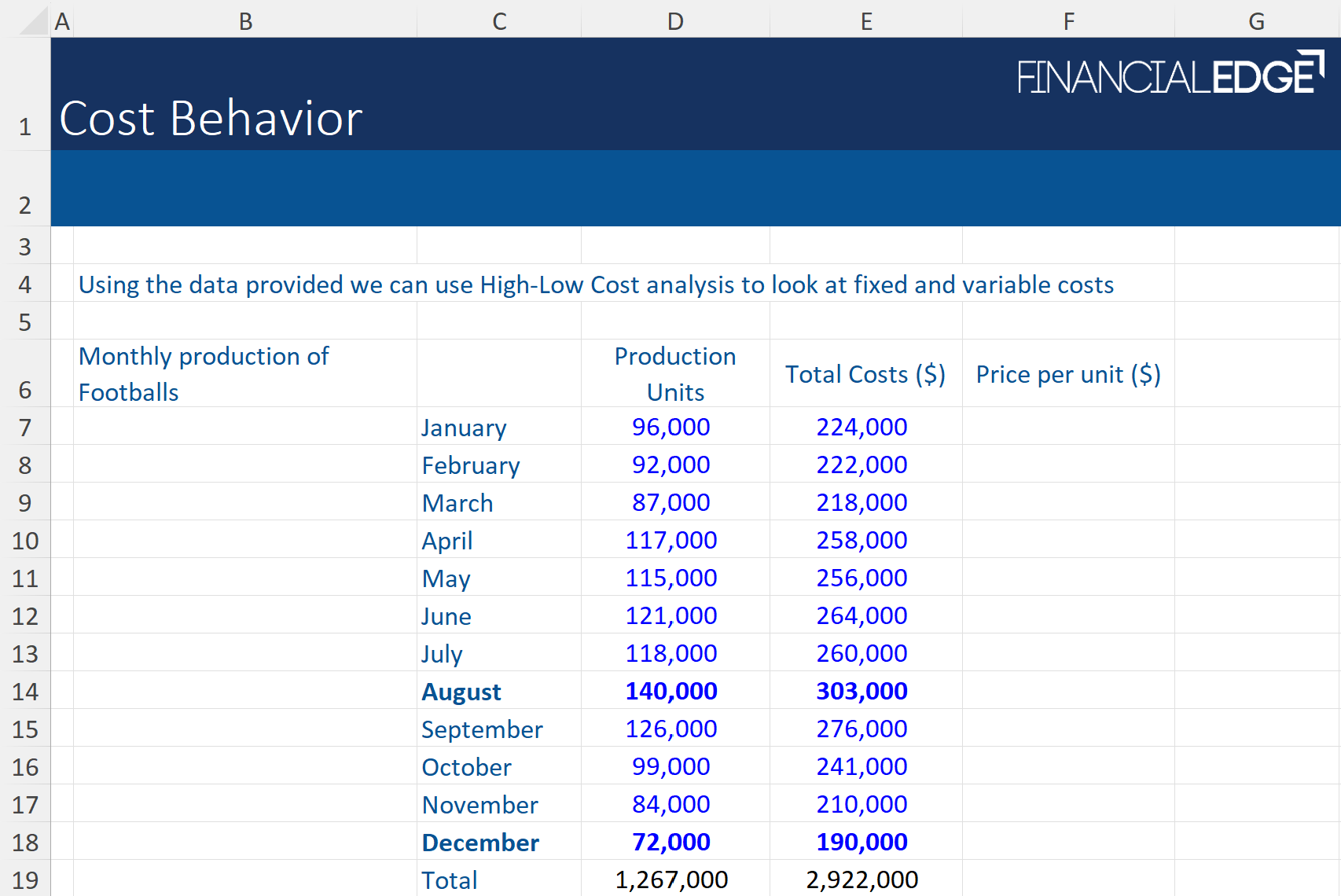Select the Production Units column heading cell
1341x896 pixels.
pyautogui.click(x=674, y=374)
